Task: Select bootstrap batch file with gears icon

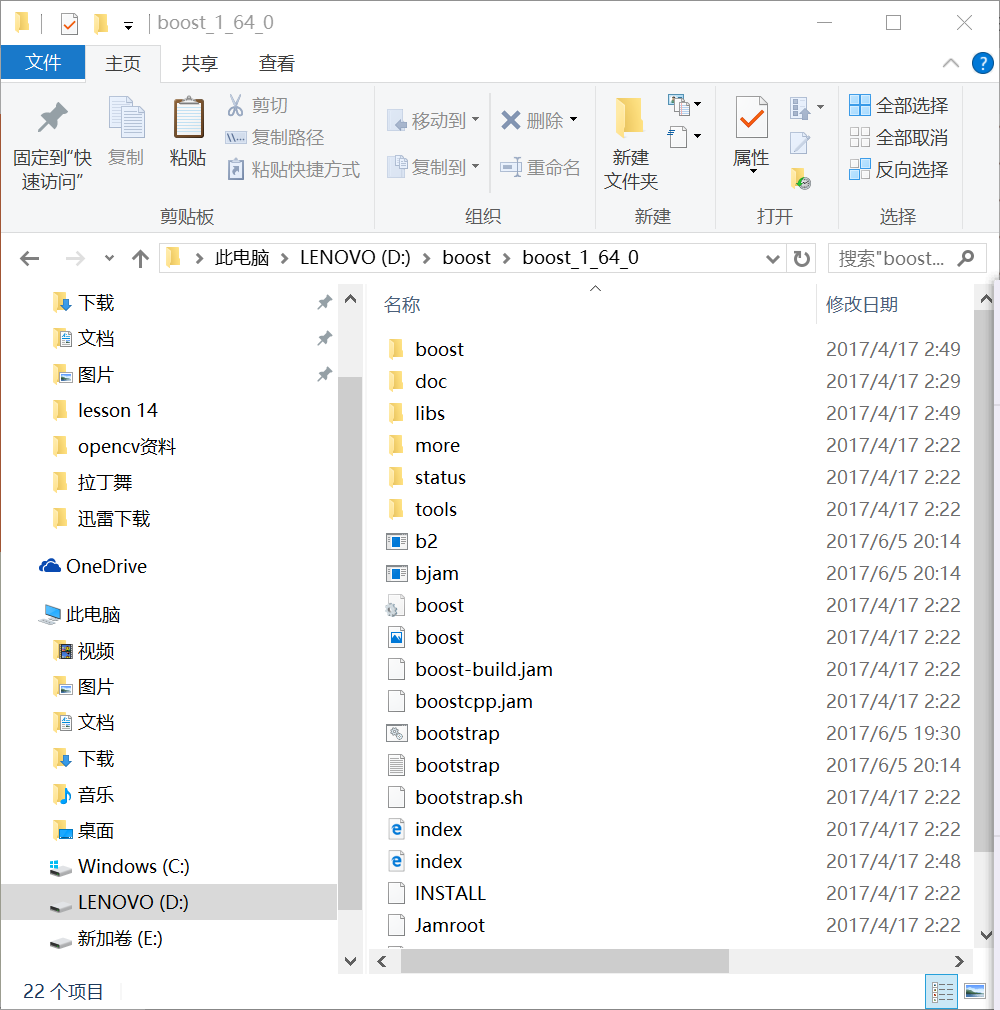Action: [x=396, y=734]
